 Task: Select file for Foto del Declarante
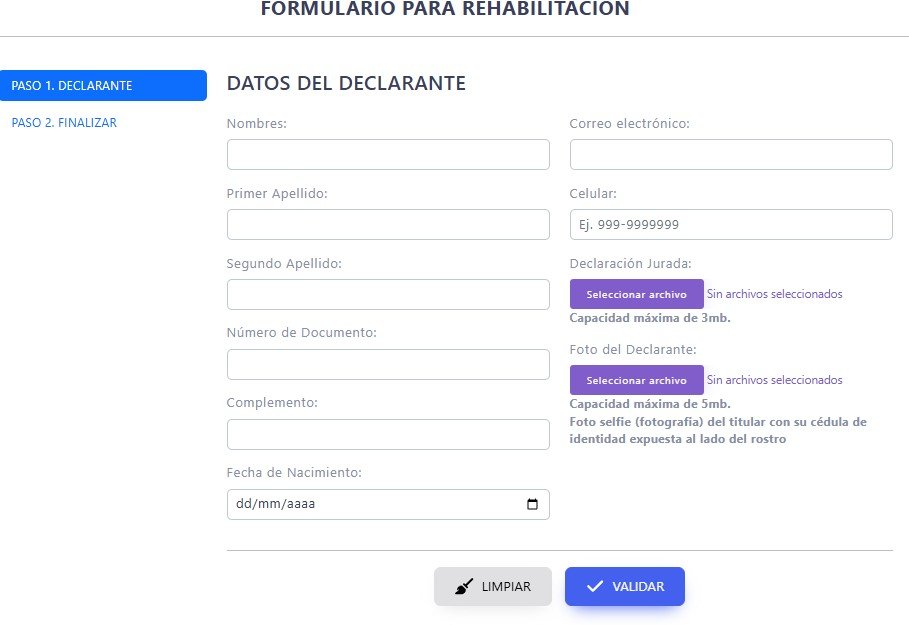point(636,381)
